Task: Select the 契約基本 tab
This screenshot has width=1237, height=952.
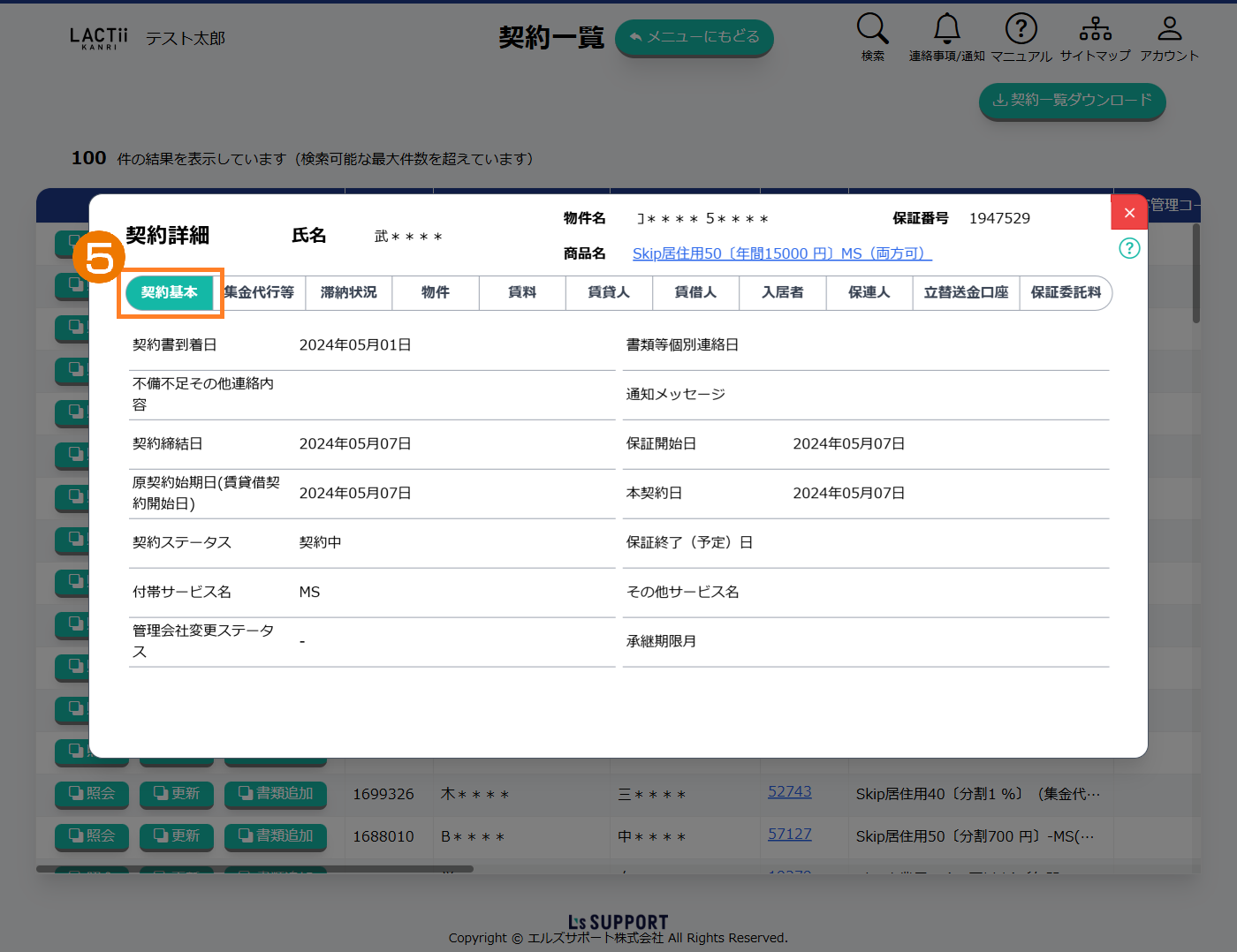Action: (x=170, y=293)
